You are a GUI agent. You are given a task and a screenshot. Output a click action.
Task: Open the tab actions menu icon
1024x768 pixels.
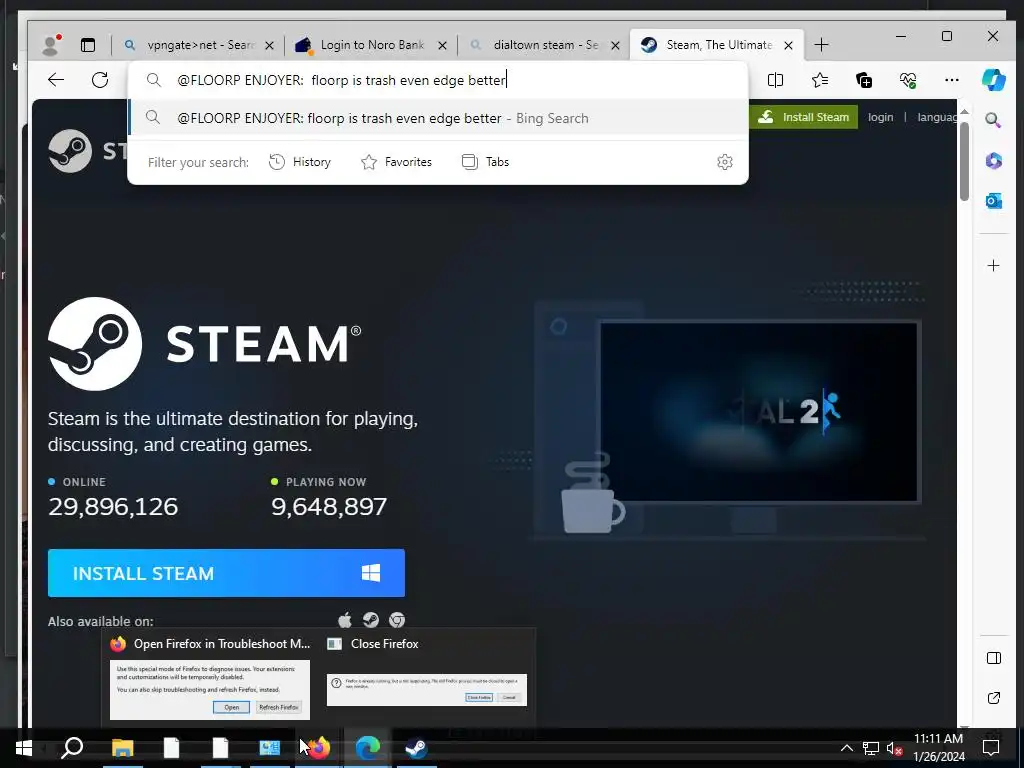coord(88,45)
